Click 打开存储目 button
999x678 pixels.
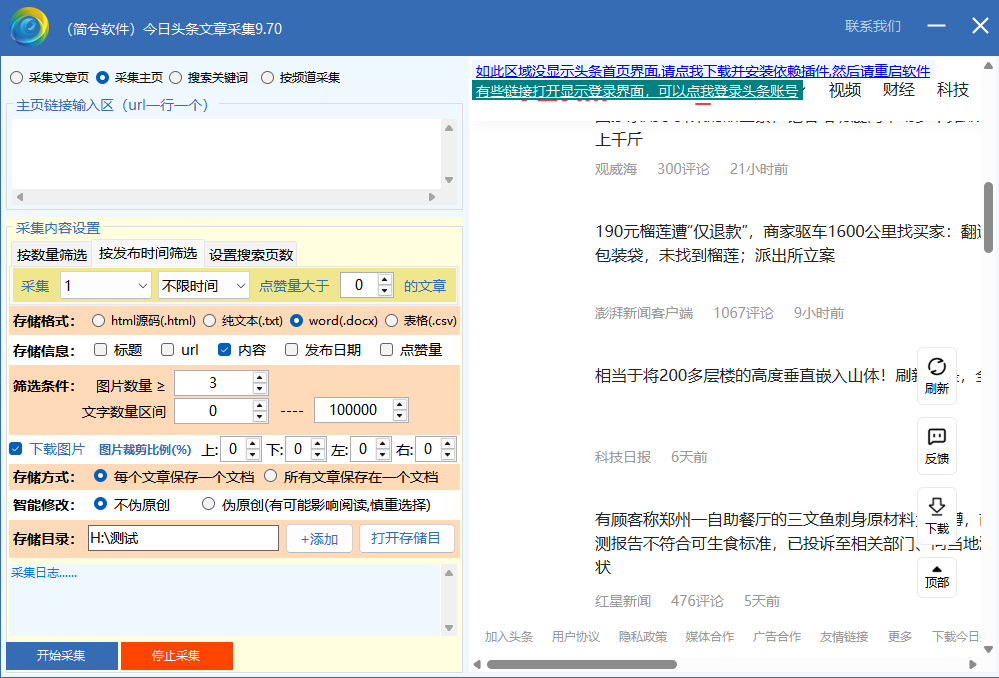pyautogui.click(x=406, y=538)
